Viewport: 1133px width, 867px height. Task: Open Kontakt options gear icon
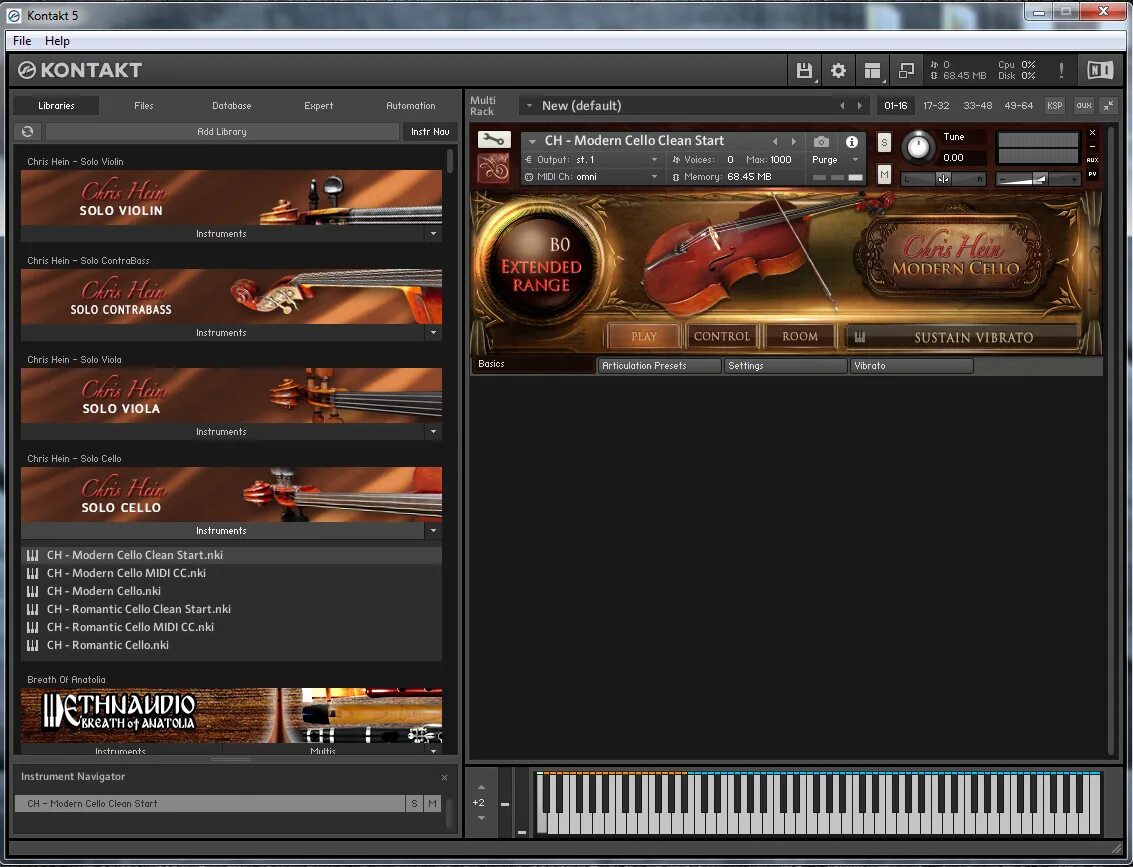click(838, 71)
